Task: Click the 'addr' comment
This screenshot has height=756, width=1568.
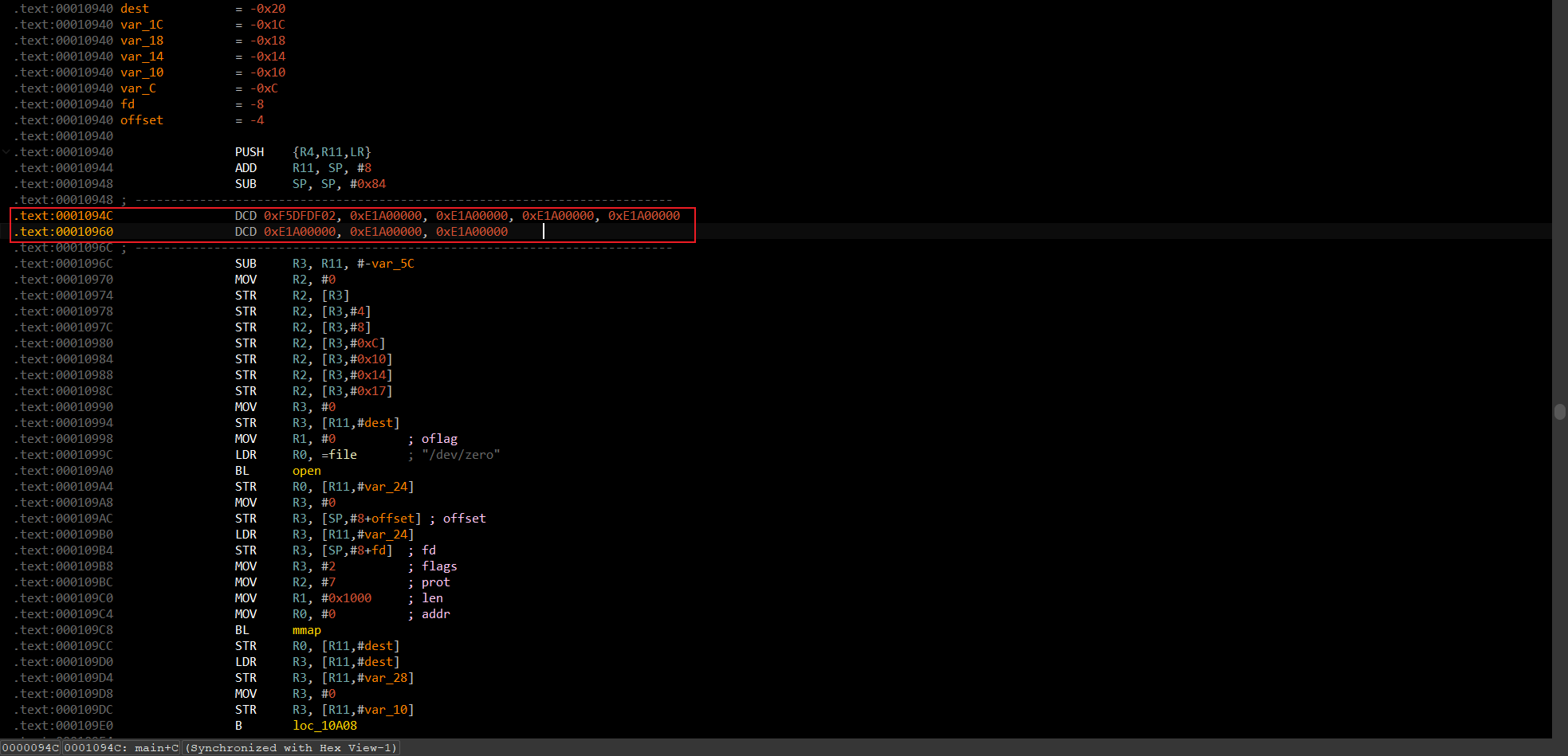Action: click(436, 614)
